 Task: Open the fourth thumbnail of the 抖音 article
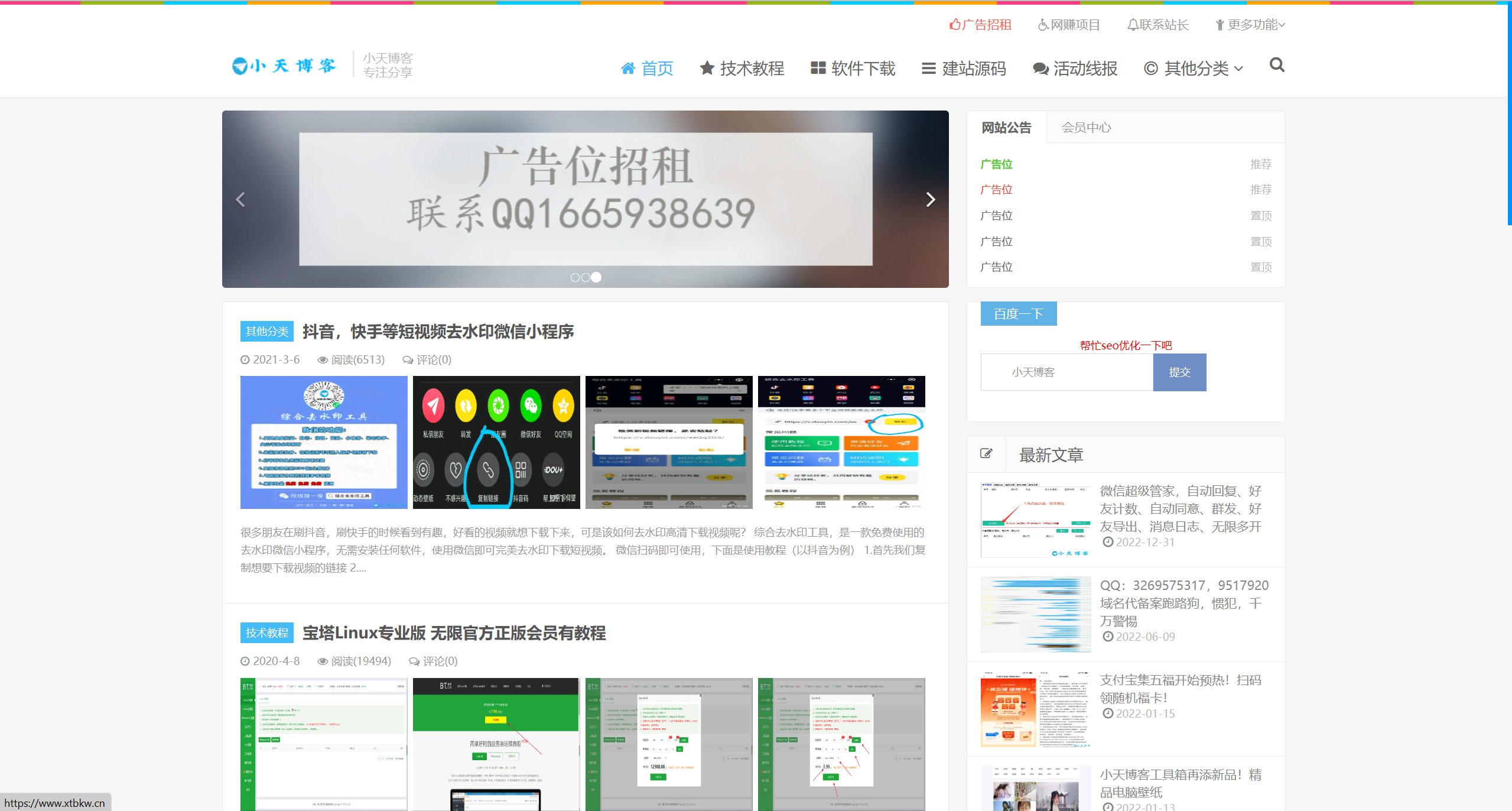click(841, 442)
